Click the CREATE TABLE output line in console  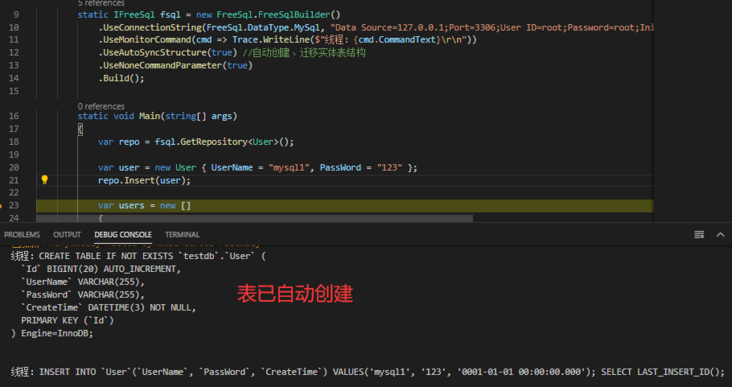click(138, 256)
